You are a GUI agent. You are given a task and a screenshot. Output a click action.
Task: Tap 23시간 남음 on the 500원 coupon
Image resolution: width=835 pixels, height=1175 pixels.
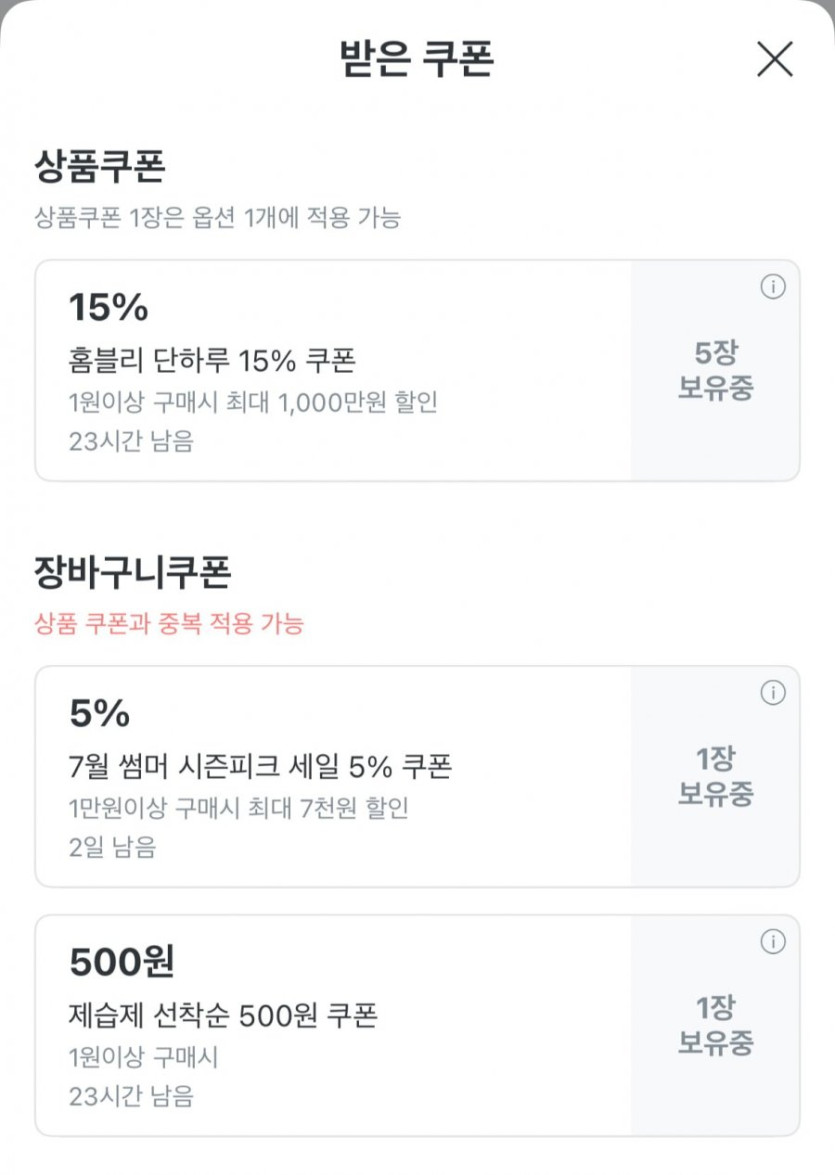(131, 1096)
